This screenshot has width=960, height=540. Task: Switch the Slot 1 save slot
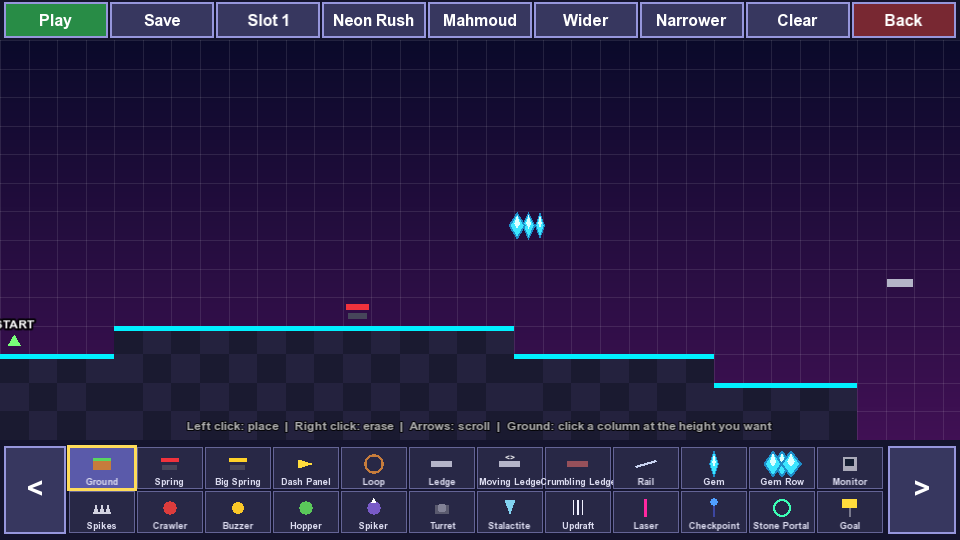coord(268,20)
